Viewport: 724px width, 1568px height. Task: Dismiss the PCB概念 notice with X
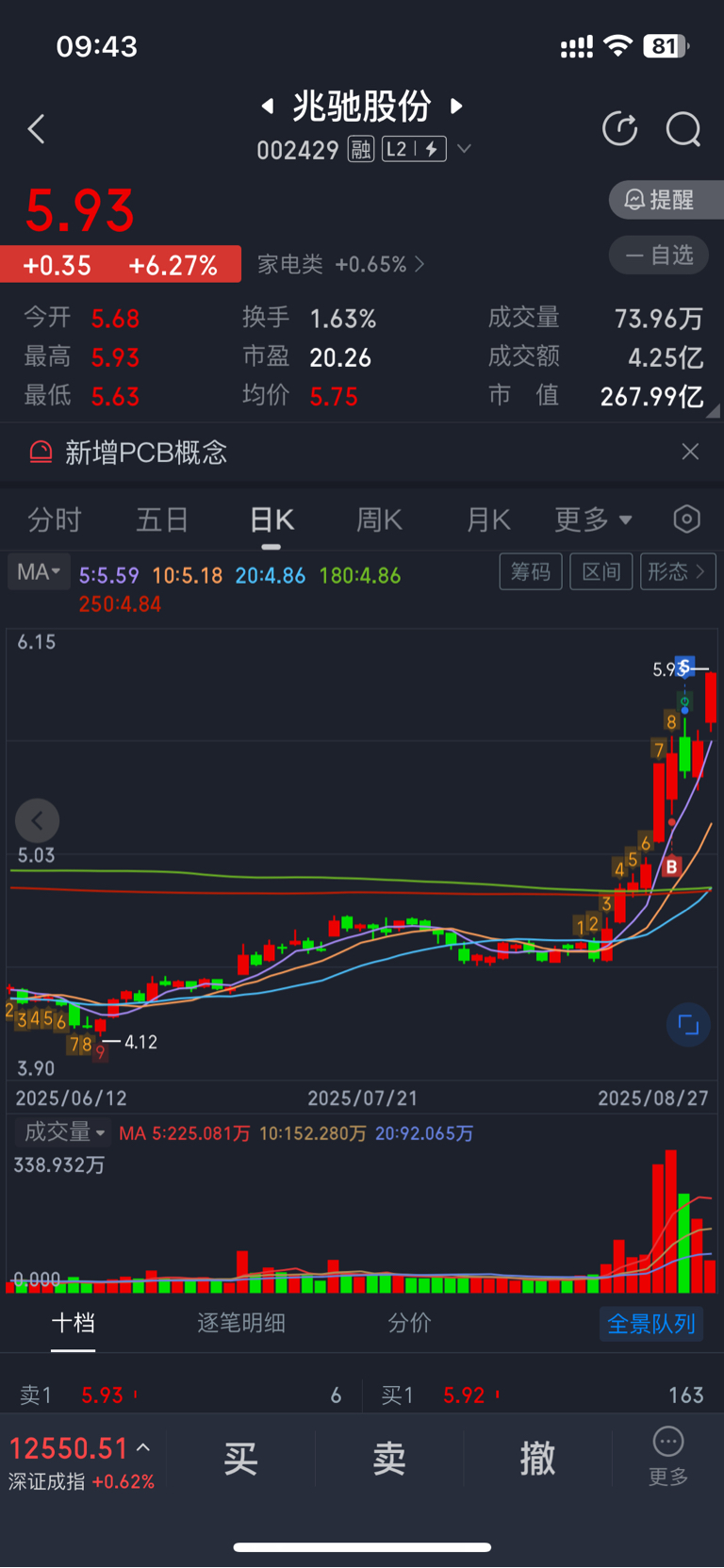point(690,452)
